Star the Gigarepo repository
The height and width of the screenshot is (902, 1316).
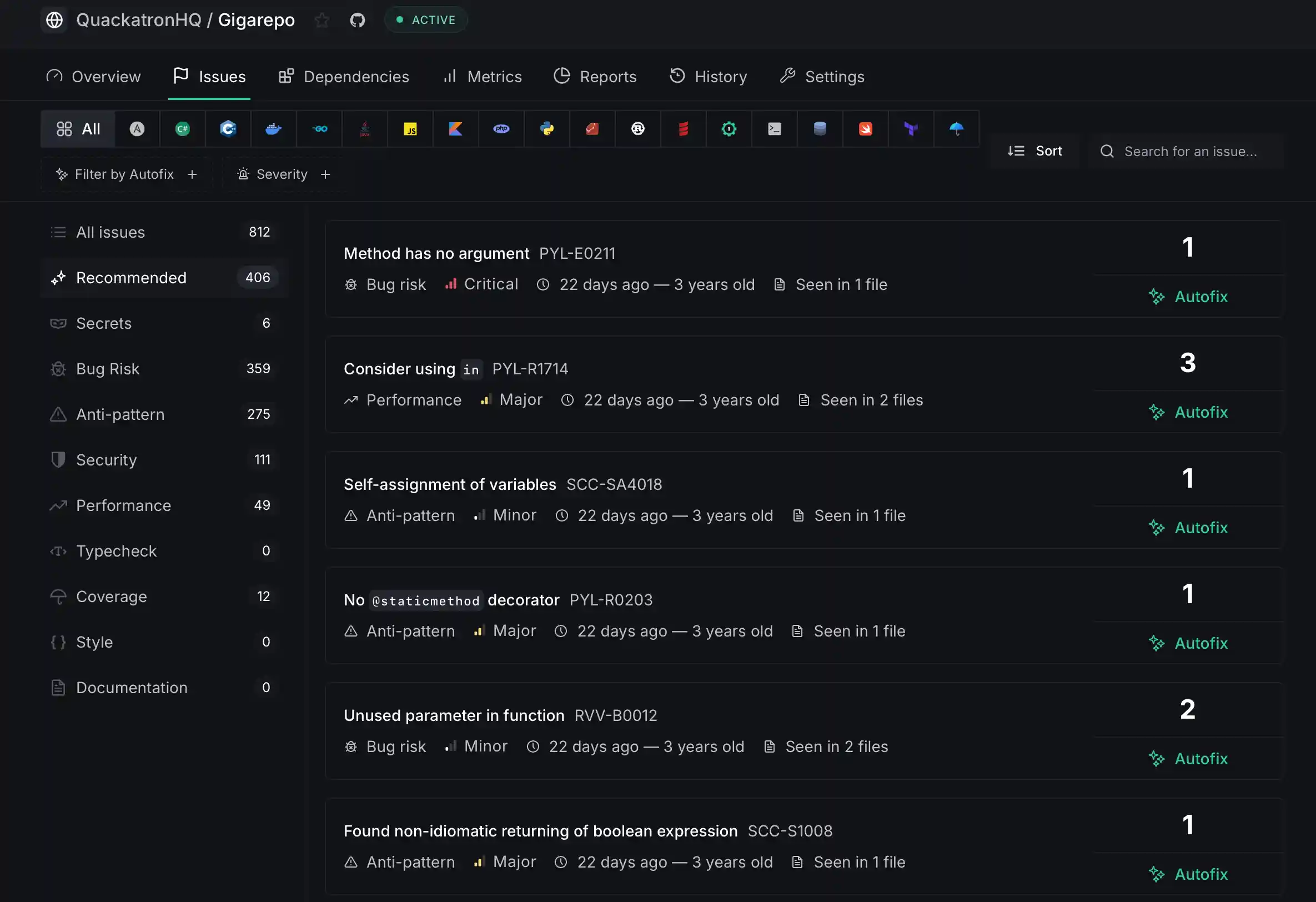322,21
